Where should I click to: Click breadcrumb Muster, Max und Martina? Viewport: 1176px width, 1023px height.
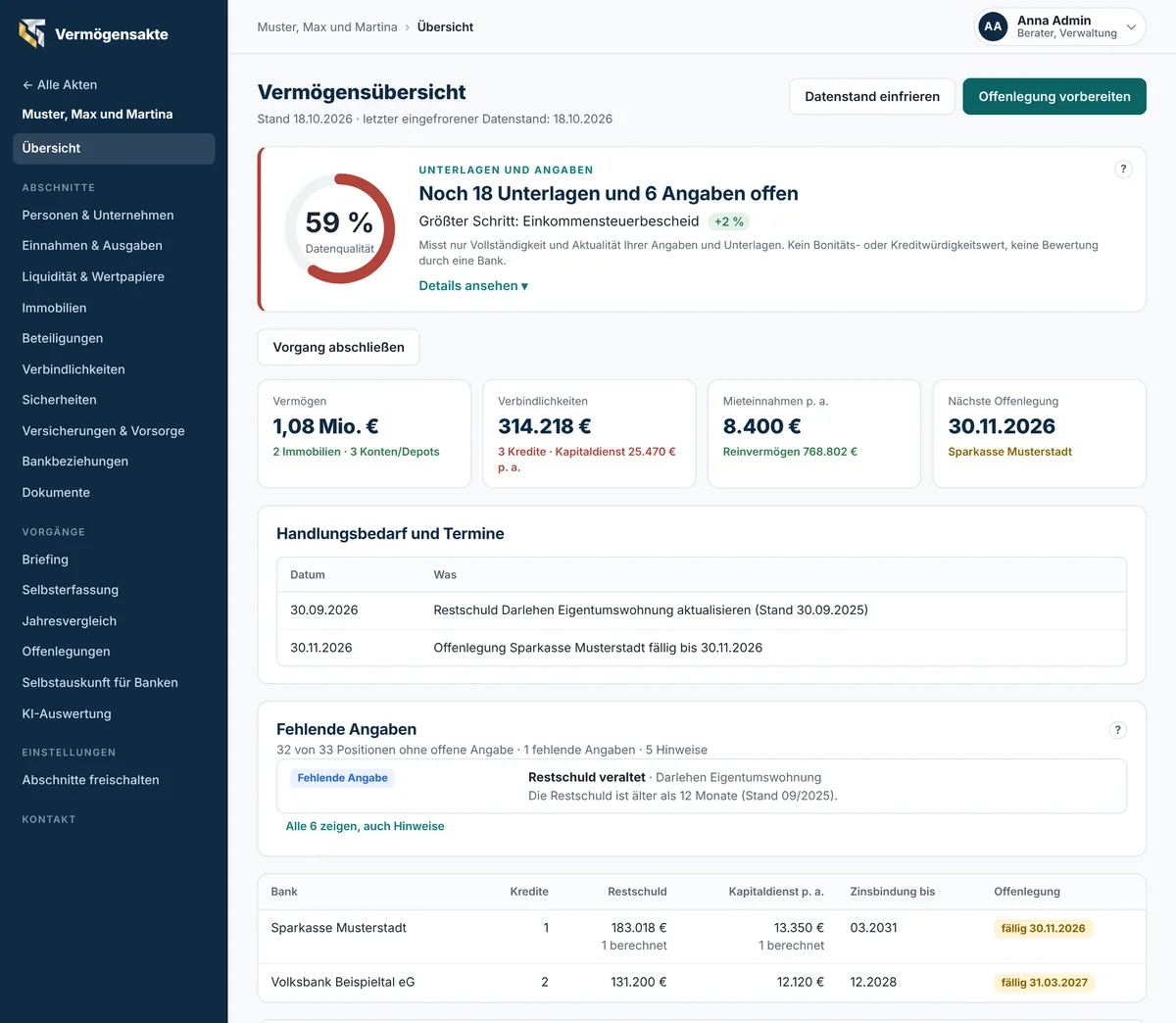327,27
